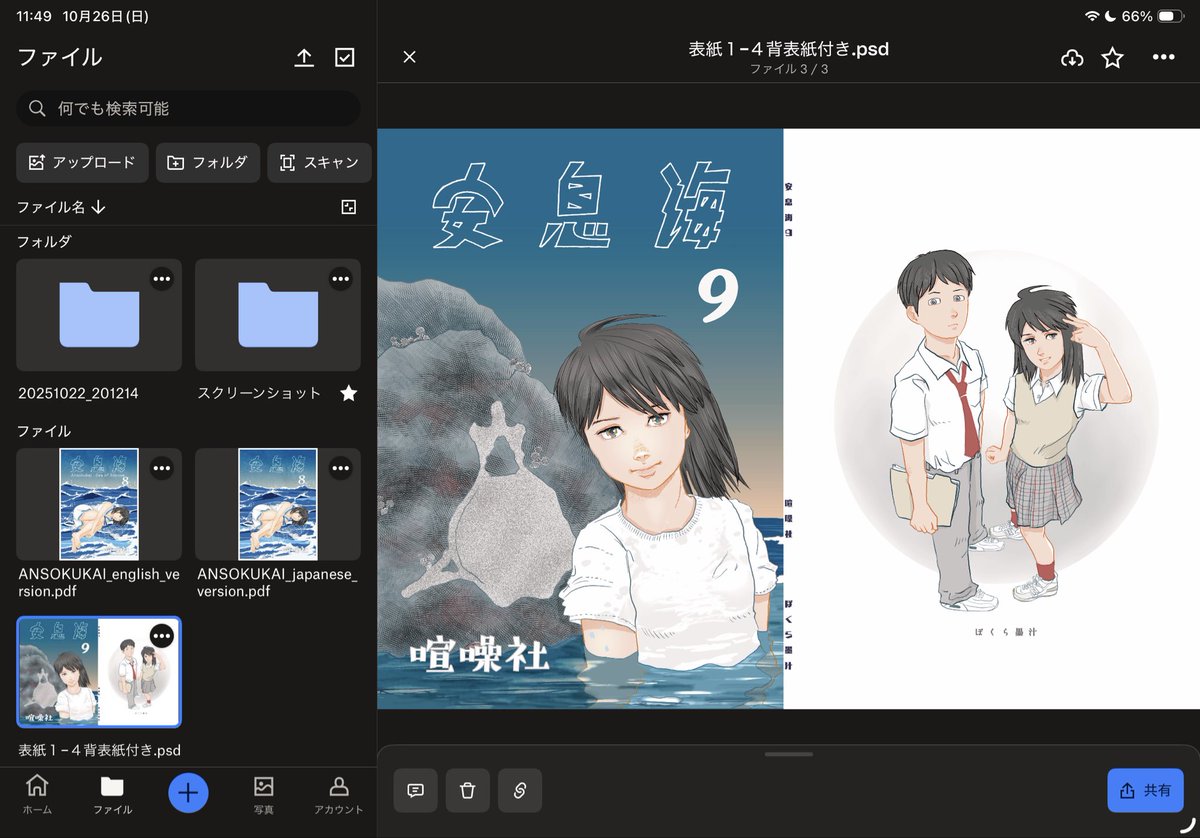Tap the upload arrow icon in header

pyautogui.click(x=304, y=58)
